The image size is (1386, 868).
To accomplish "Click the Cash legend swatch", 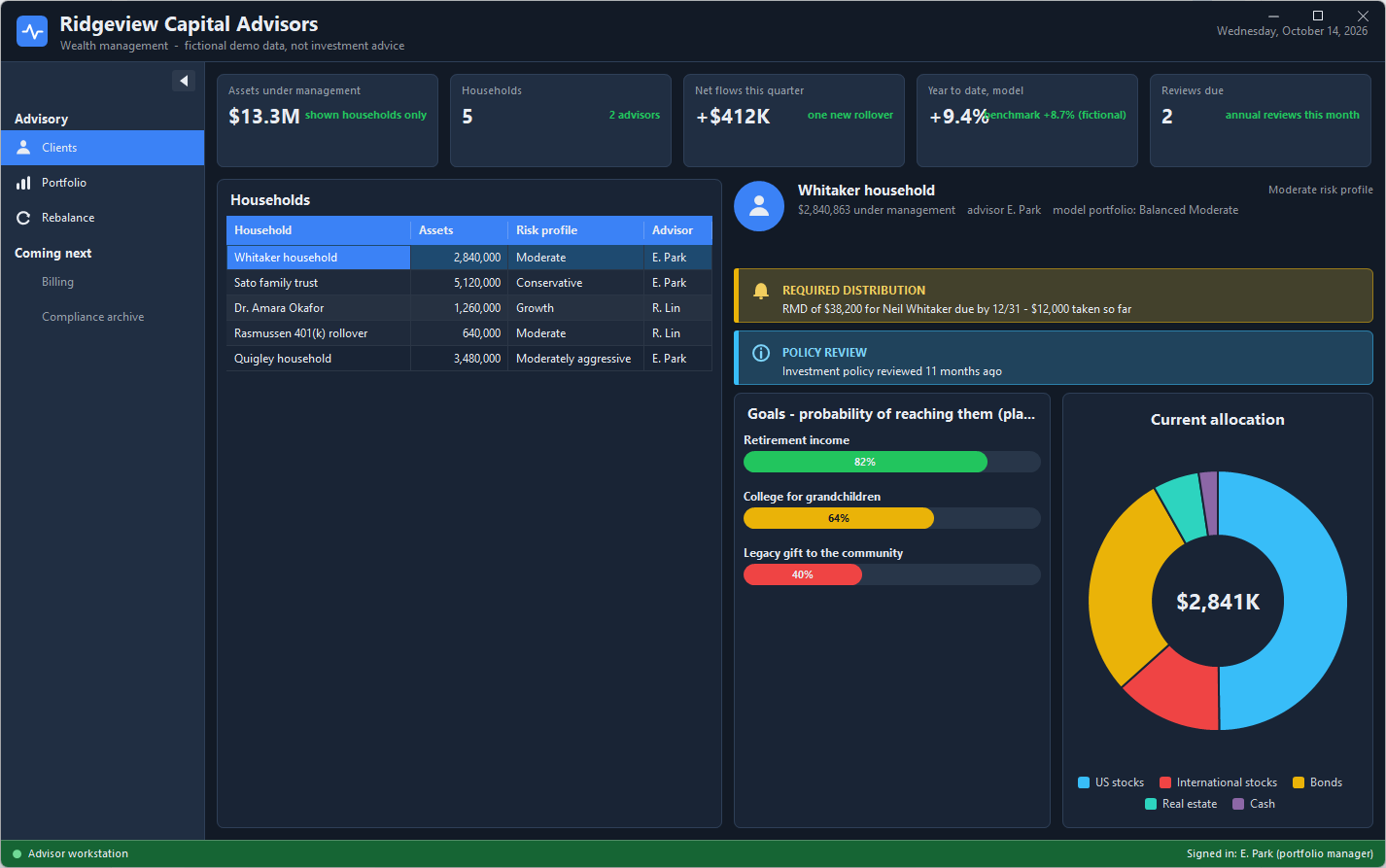I will [x=1238, y=804].
